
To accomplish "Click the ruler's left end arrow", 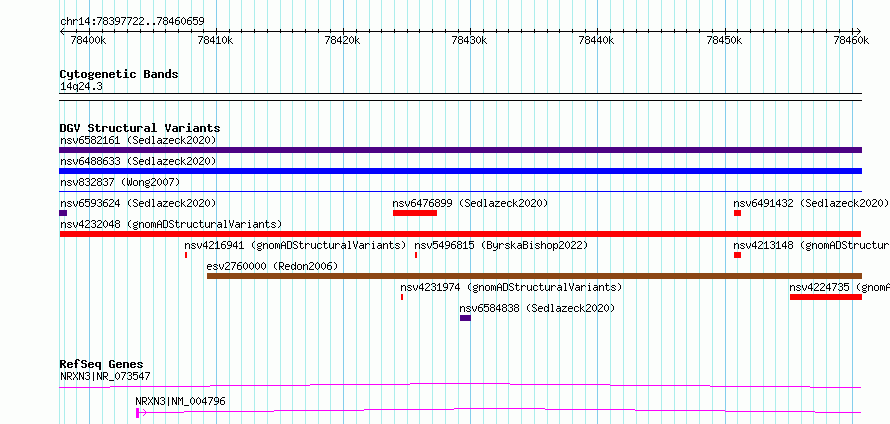I will pos(62,31).
